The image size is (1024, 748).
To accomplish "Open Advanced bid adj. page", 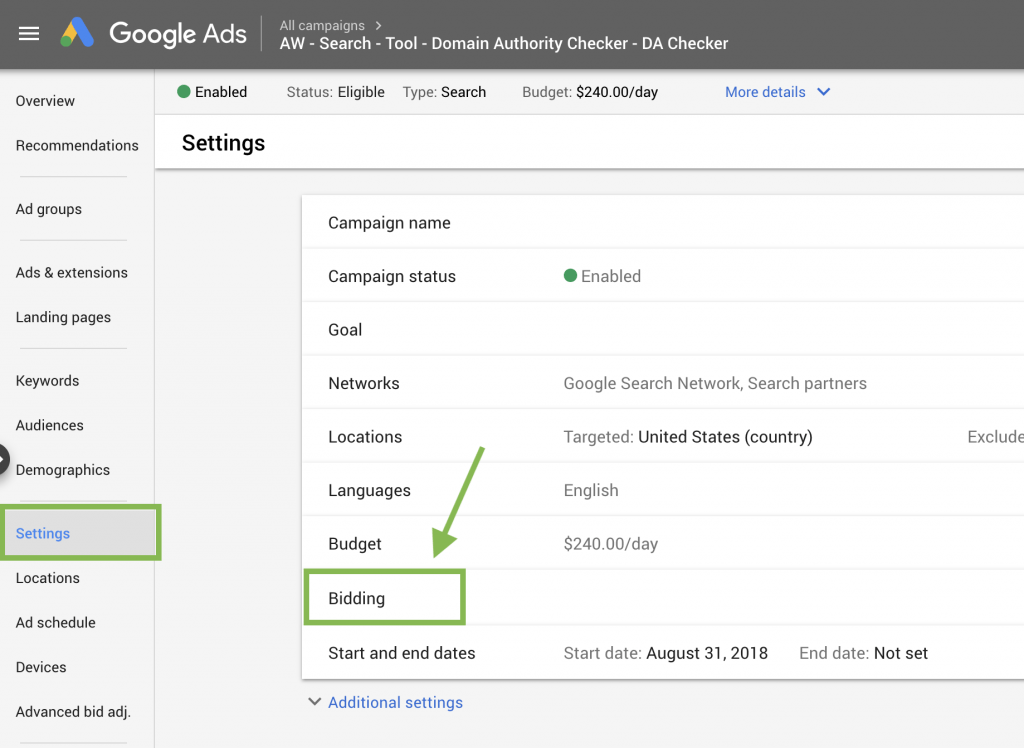I will coord(73,711).
